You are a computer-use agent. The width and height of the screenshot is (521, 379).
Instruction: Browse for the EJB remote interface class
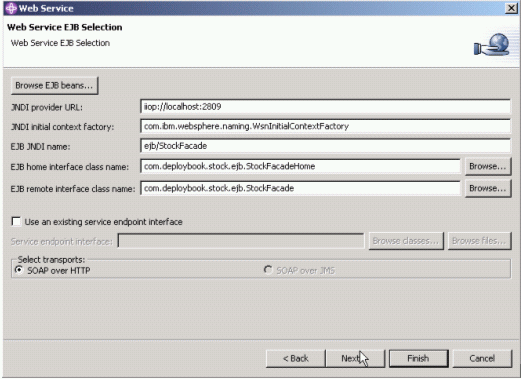pos(488,188)
